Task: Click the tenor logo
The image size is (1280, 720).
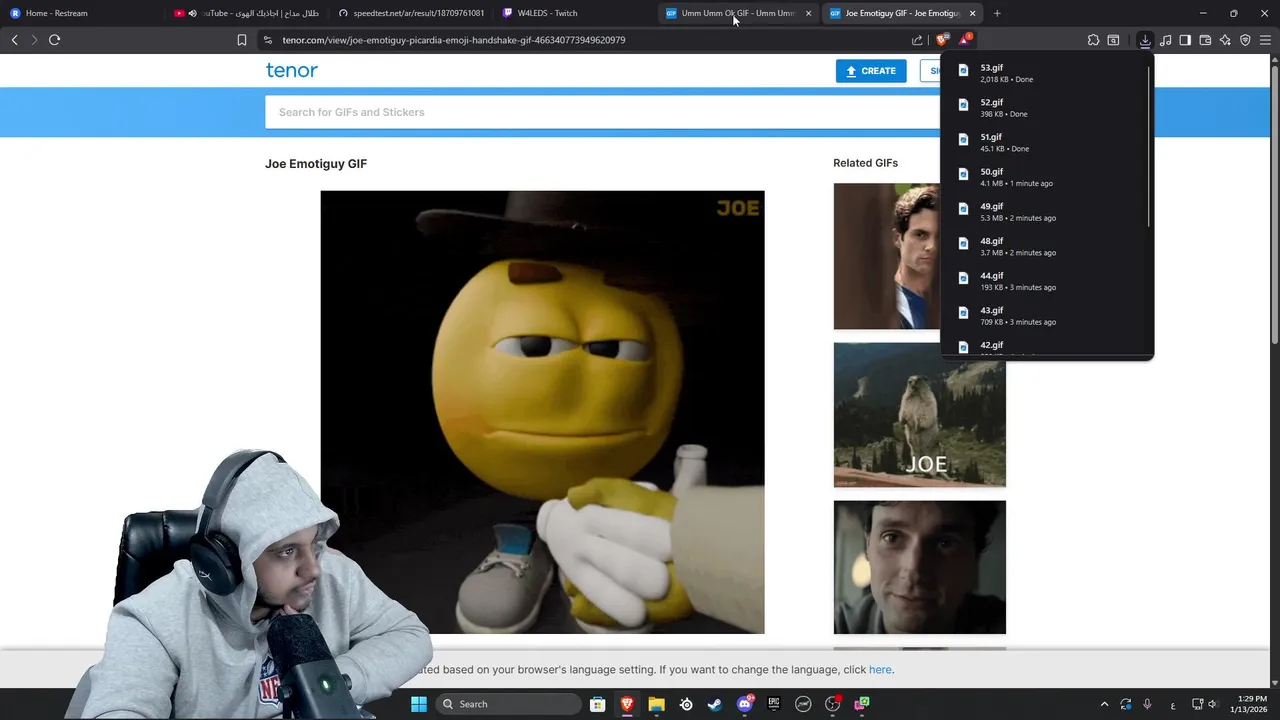Action: 291,70
